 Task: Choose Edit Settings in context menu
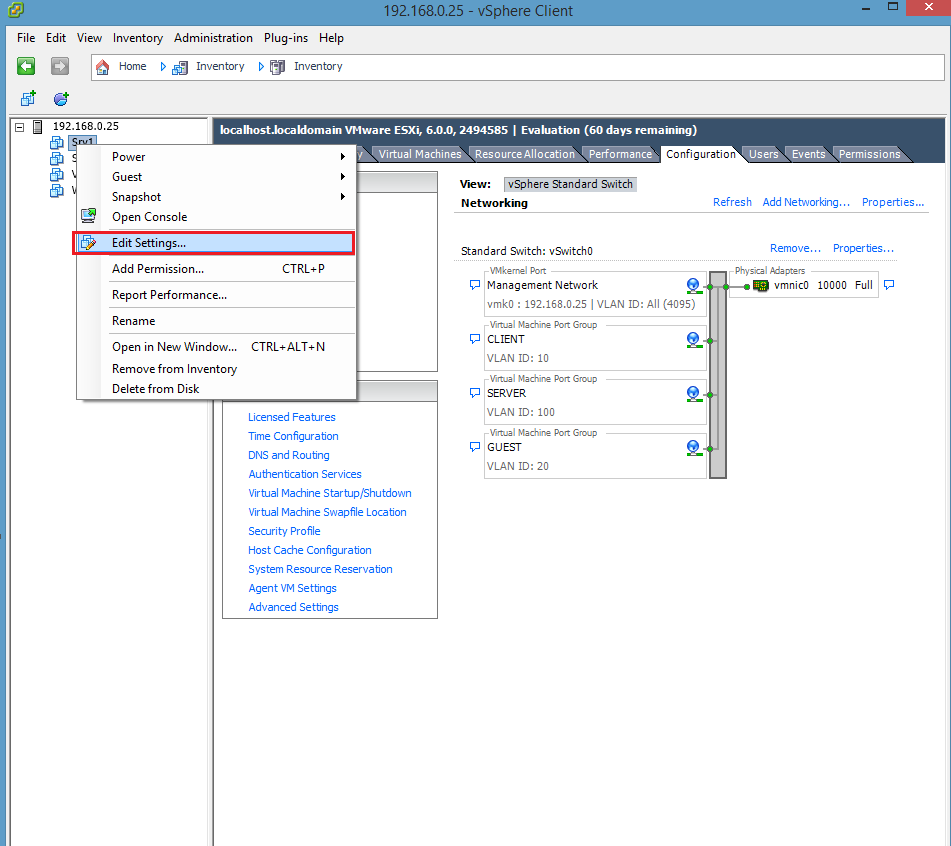tap(213, 243)
